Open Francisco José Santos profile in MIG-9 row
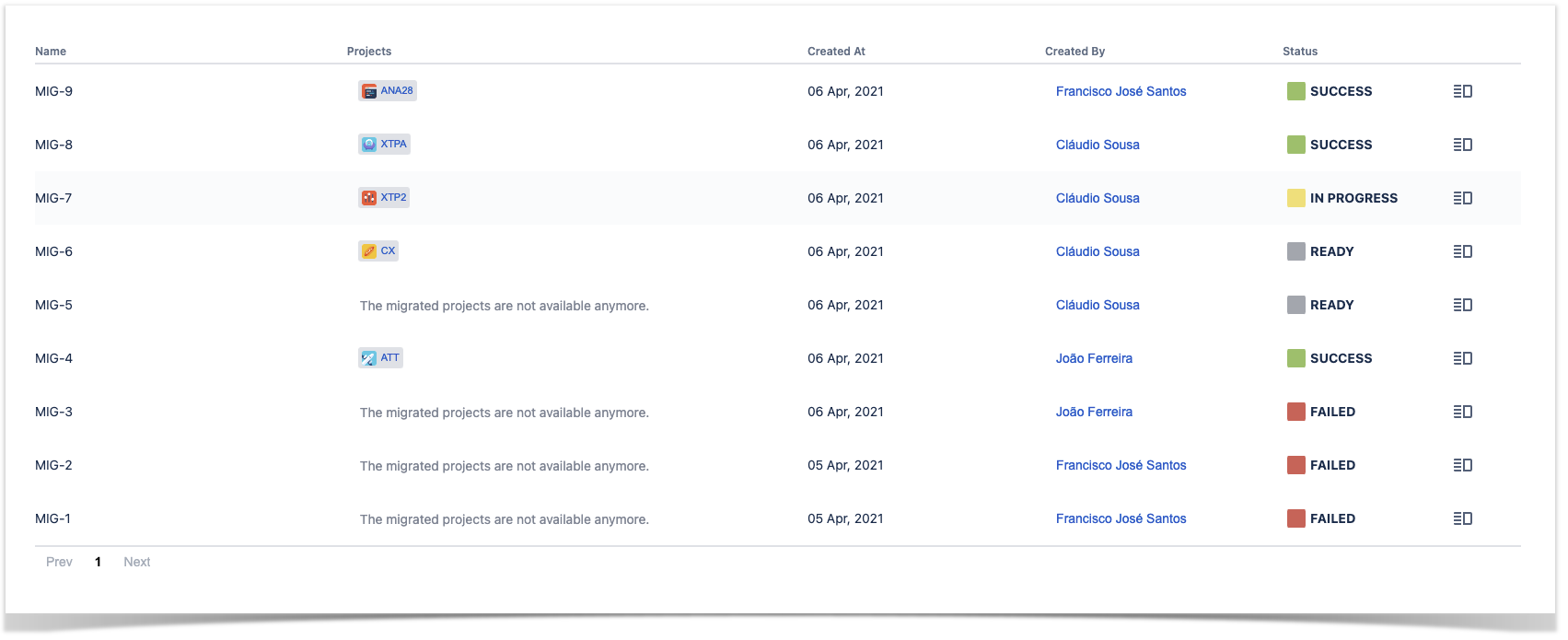The height and width of the screenshot is (640, 1568). click(1121, 91)
